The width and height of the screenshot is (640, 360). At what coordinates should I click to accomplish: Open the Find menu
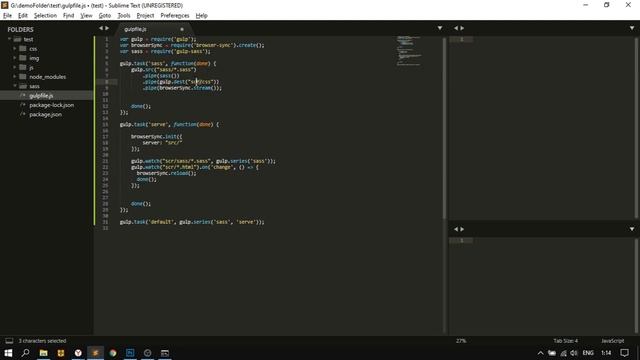coord(69,16)
